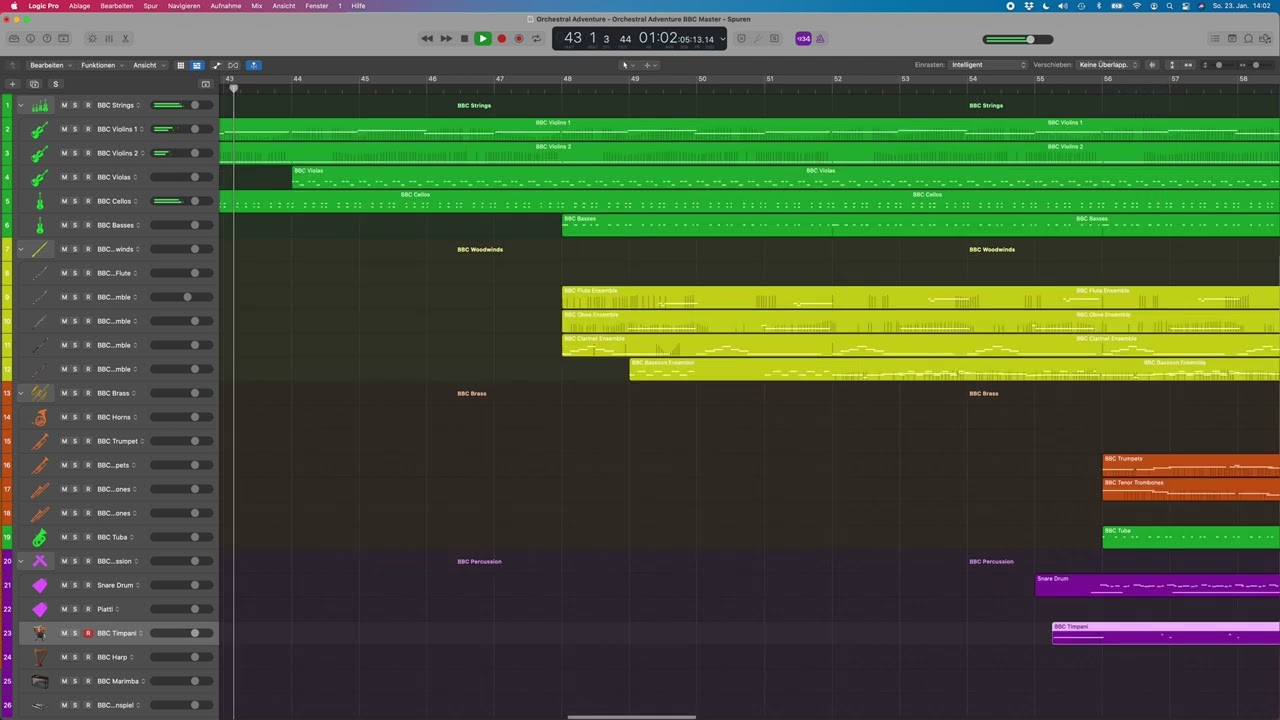Image resolution: width=1280 pixels, height=720 pixels.
Task: Disable record on BBC Timpani track
Action: coord(87,633)
